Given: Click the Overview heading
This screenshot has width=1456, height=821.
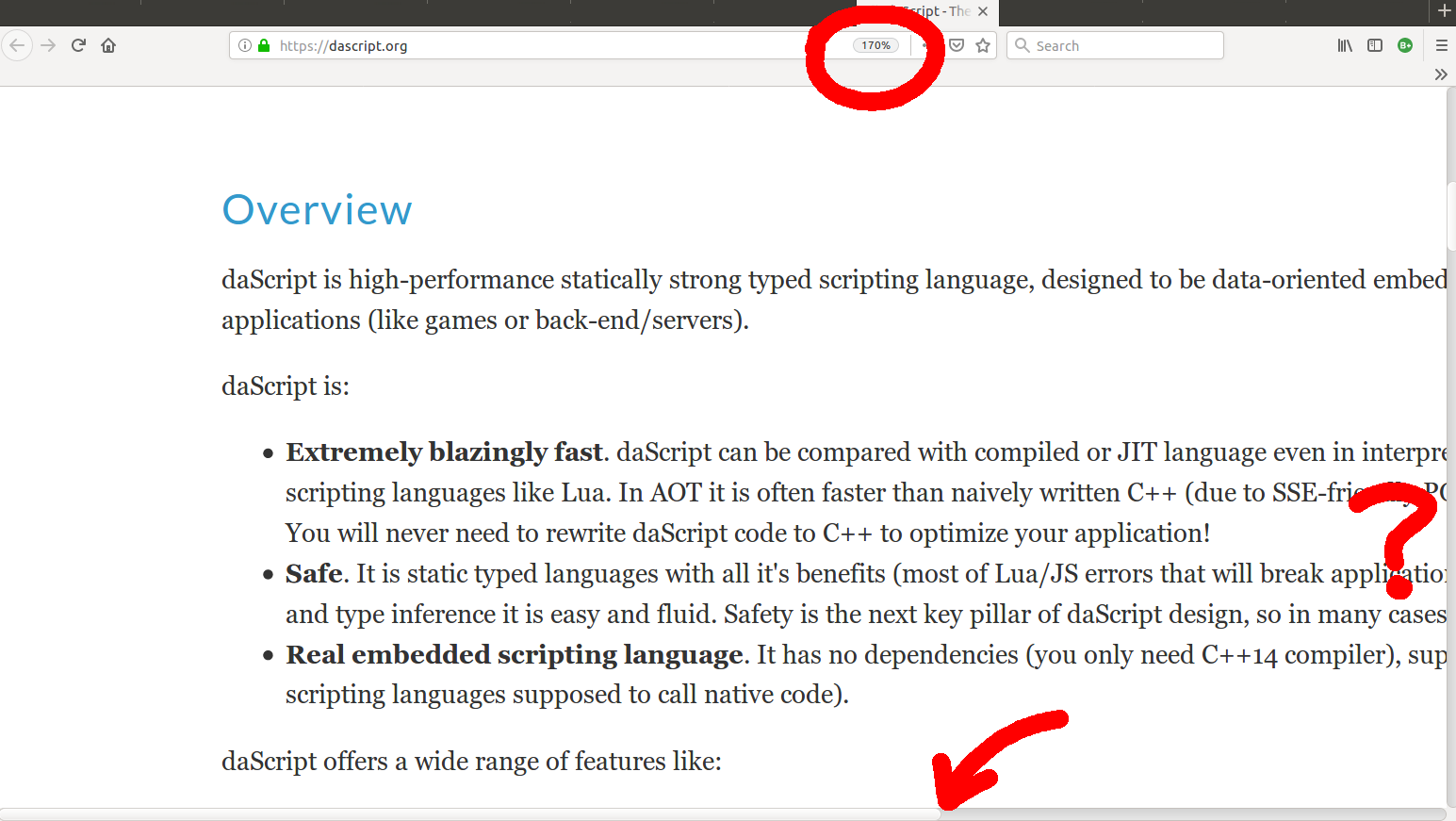Looking at the screenshot, I should point(317,209).
